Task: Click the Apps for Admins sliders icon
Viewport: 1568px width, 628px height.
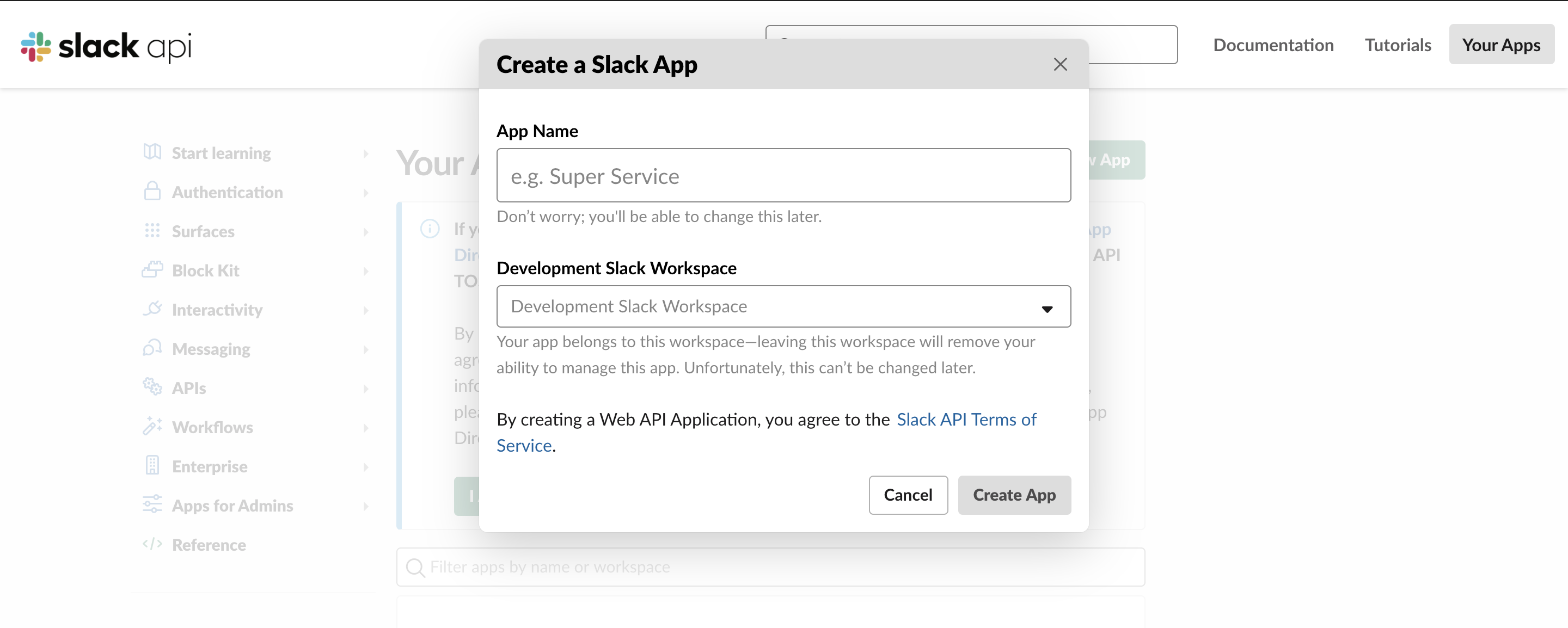Action: [x=152, y=505]
